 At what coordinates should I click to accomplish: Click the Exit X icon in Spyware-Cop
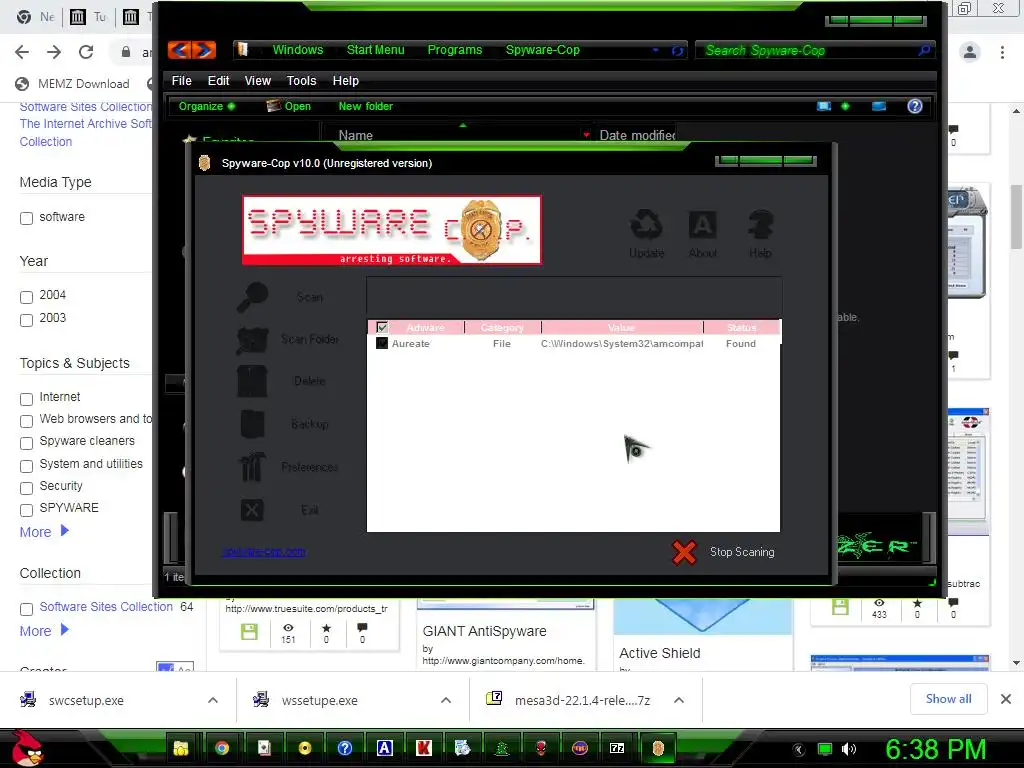pos(252,510)
